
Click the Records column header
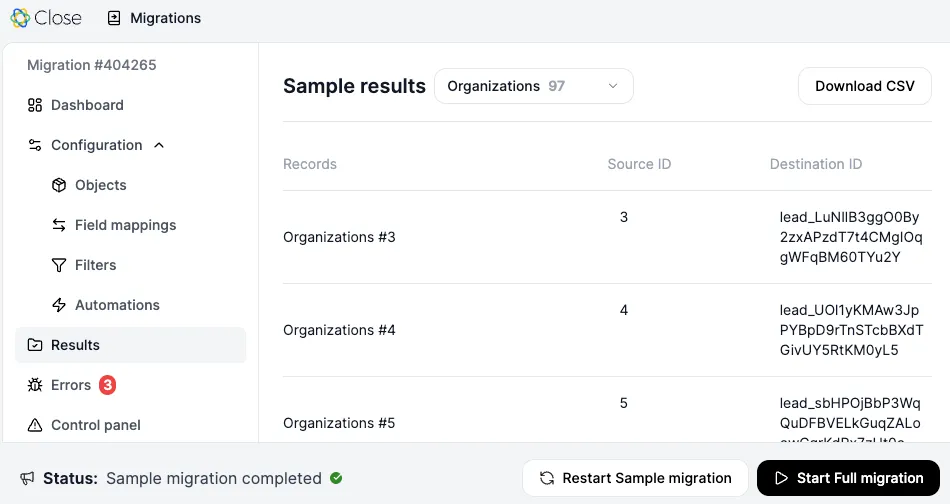310,164
